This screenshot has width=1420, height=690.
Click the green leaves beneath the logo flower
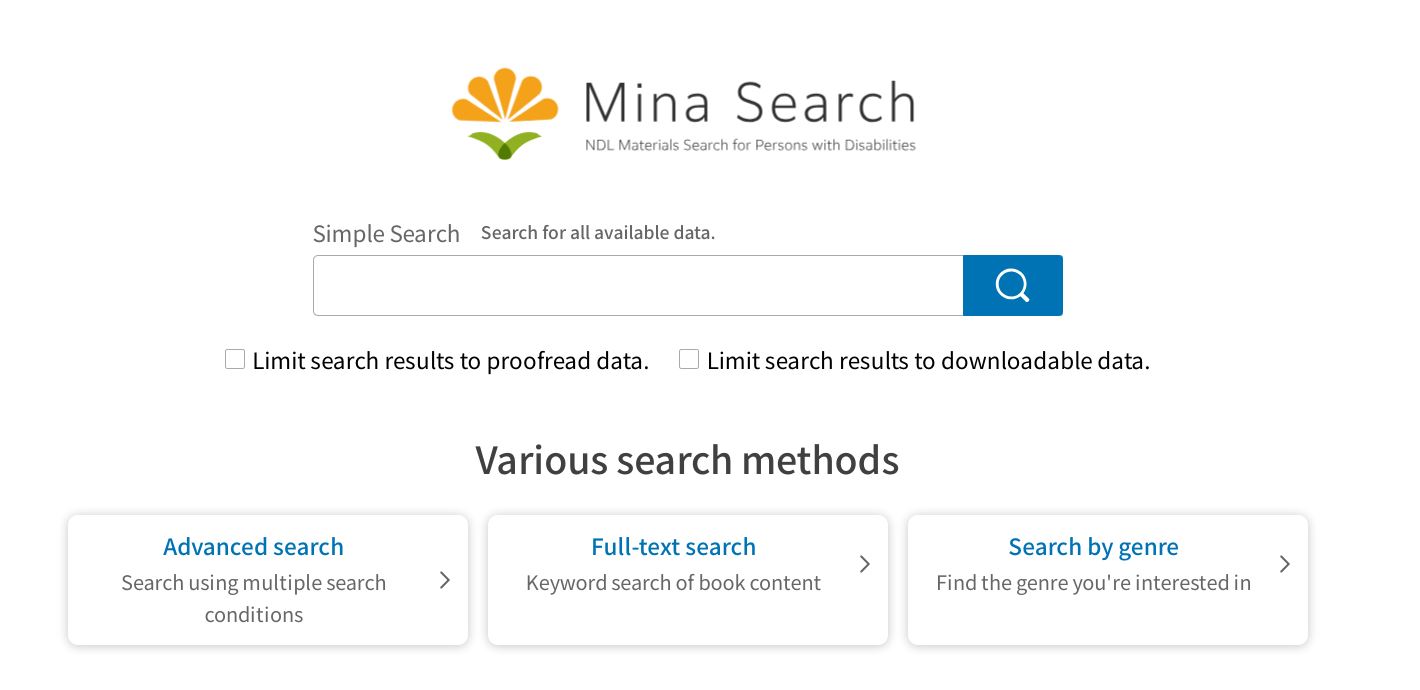point(504,145)
